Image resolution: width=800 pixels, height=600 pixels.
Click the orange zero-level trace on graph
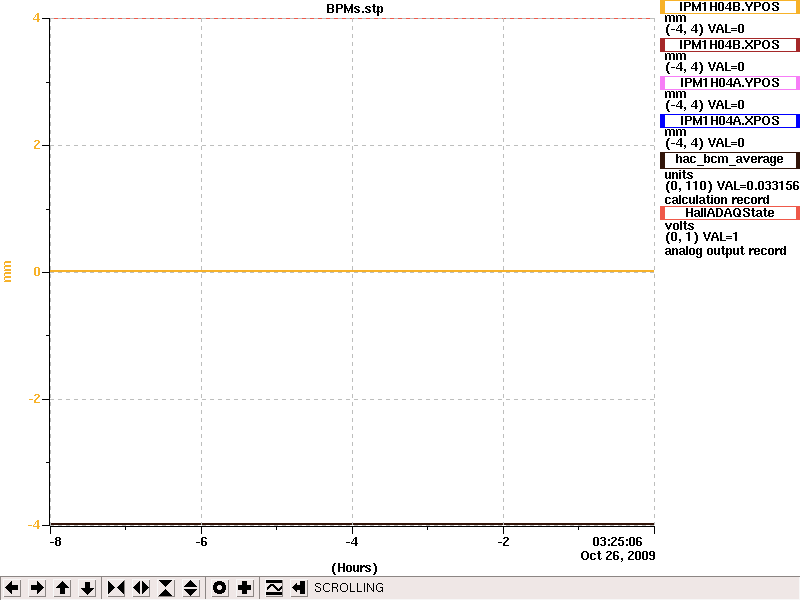coord(352,271)
